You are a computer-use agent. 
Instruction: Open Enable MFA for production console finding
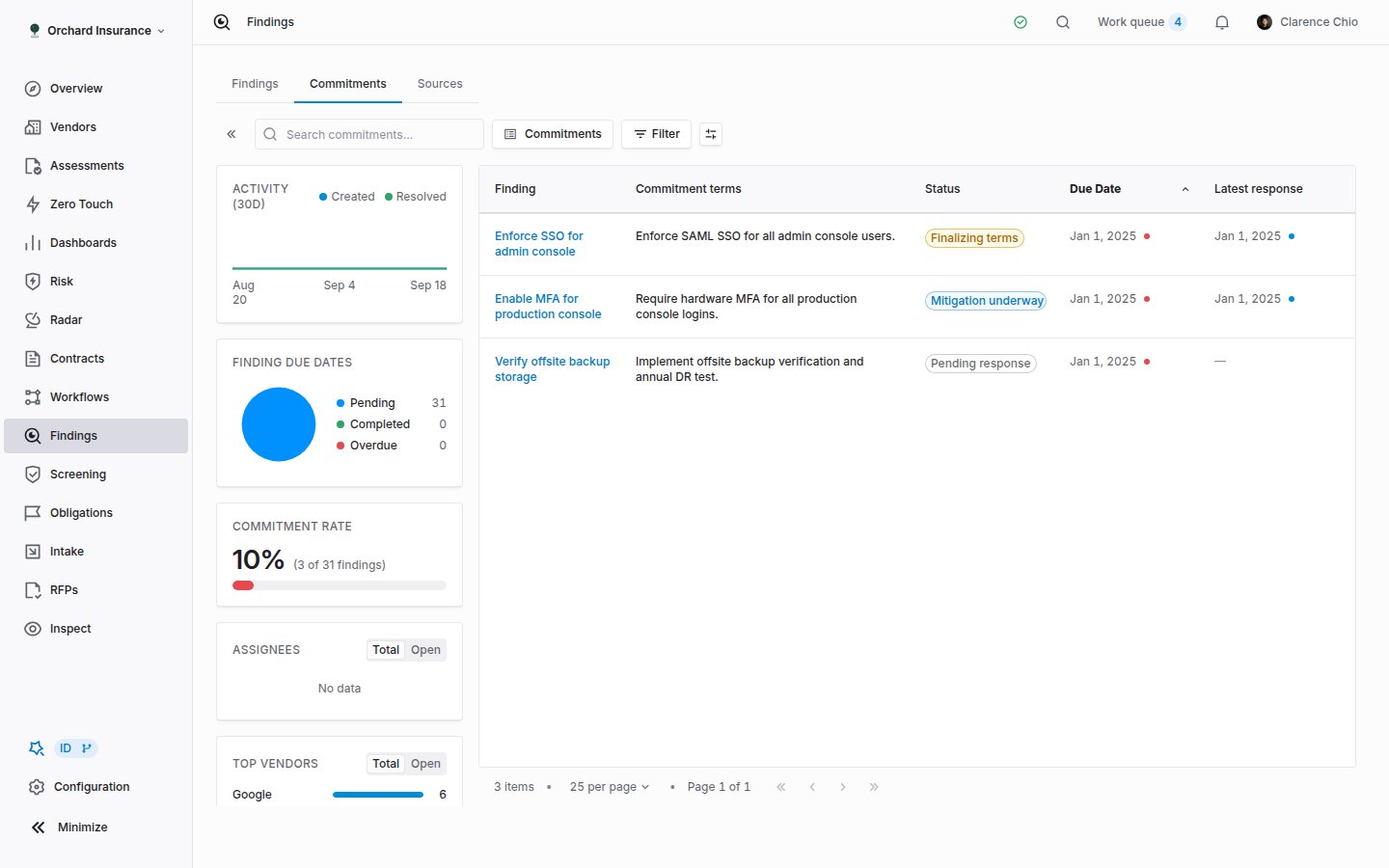point(548,307)
